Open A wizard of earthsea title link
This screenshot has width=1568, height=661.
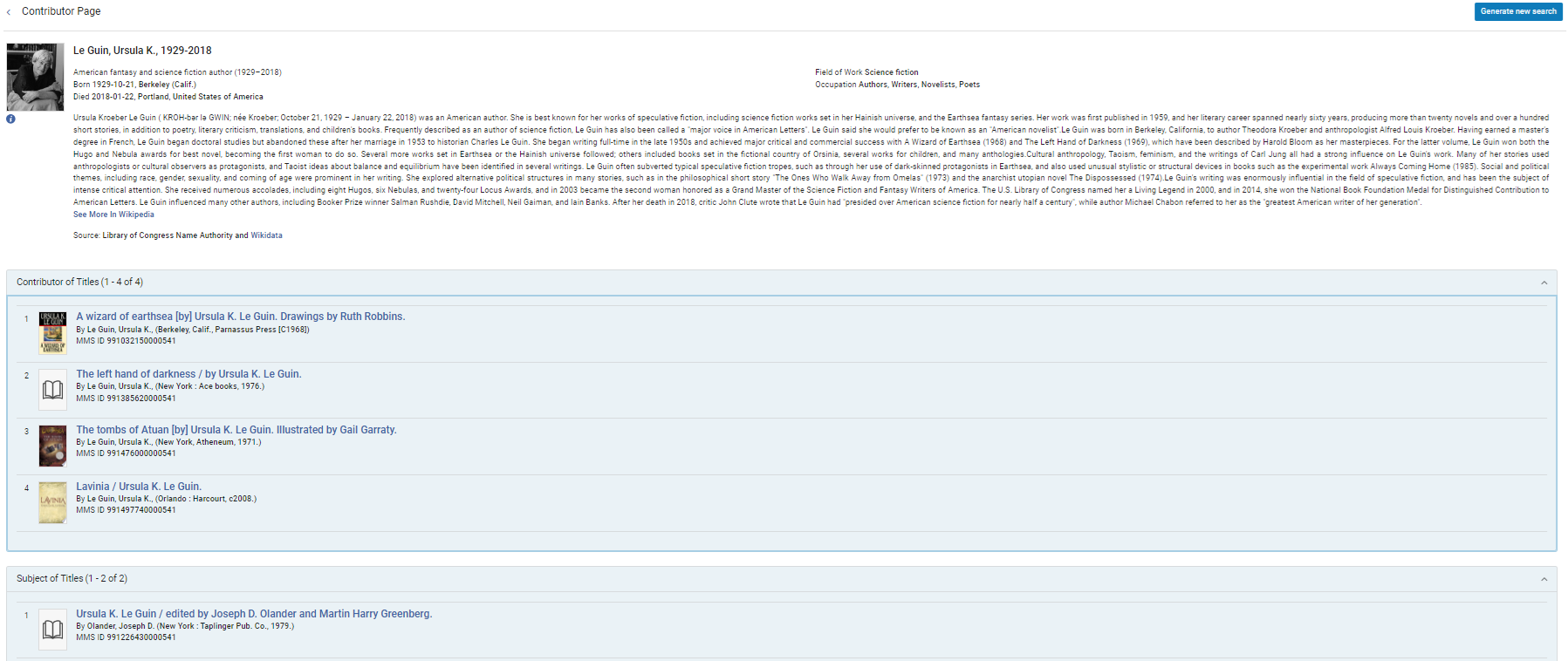click(x=241, y=317)
